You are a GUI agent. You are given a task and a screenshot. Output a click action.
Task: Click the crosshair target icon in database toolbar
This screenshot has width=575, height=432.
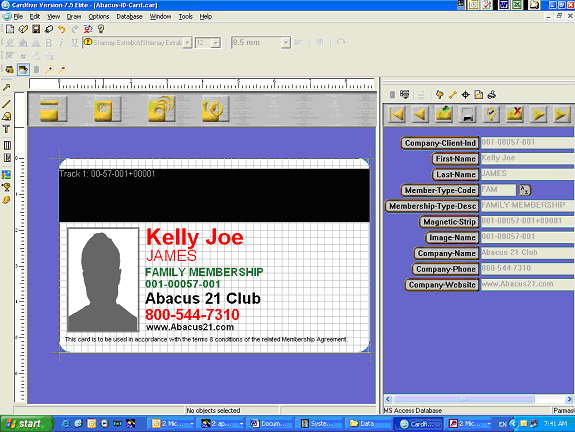tap(465, 95)
